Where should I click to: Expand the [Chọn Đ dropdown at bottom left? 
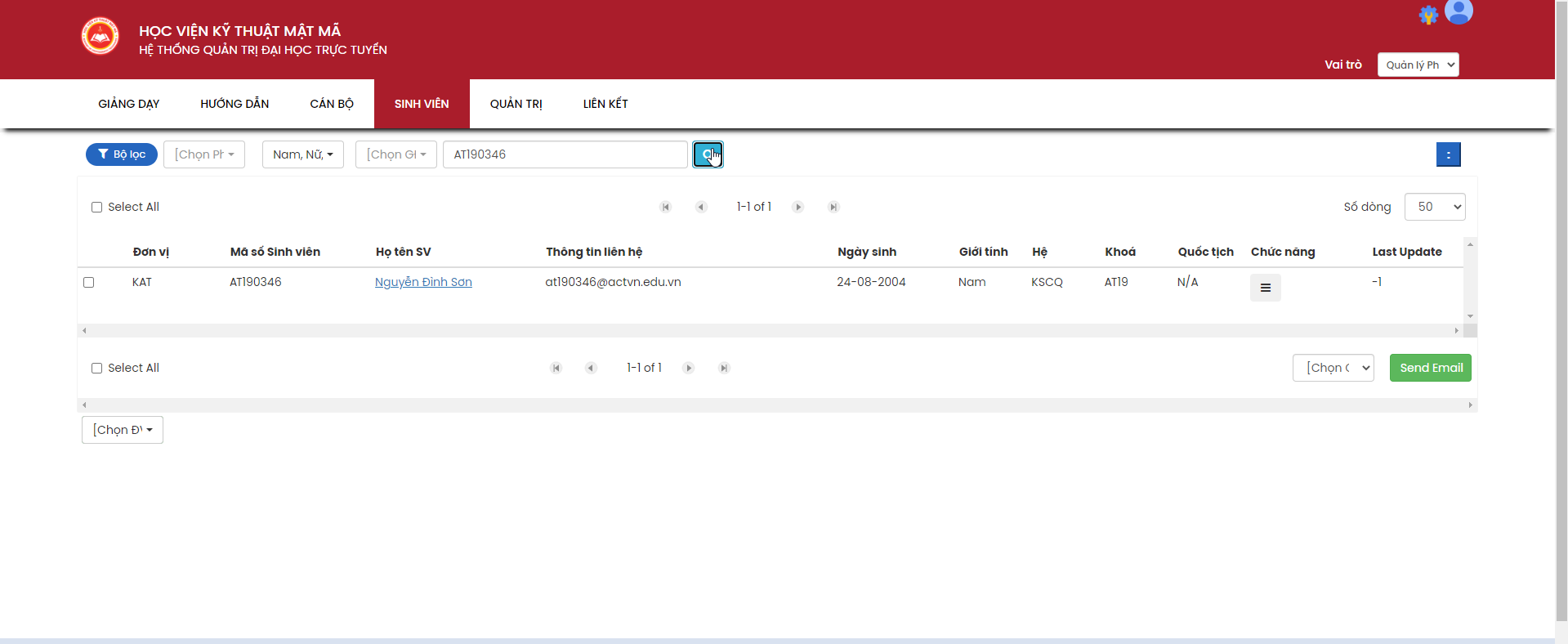pyautogui.click(x=123, y=430)
